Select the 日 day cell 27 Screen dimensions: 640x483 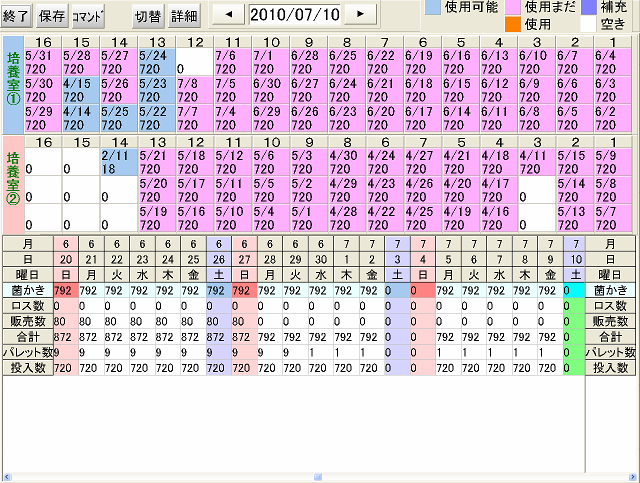[244, 259]
